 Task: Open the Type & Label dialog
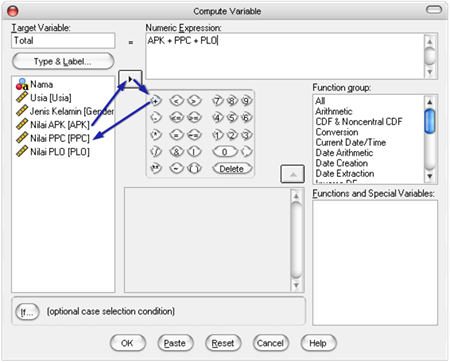[63, 61]
